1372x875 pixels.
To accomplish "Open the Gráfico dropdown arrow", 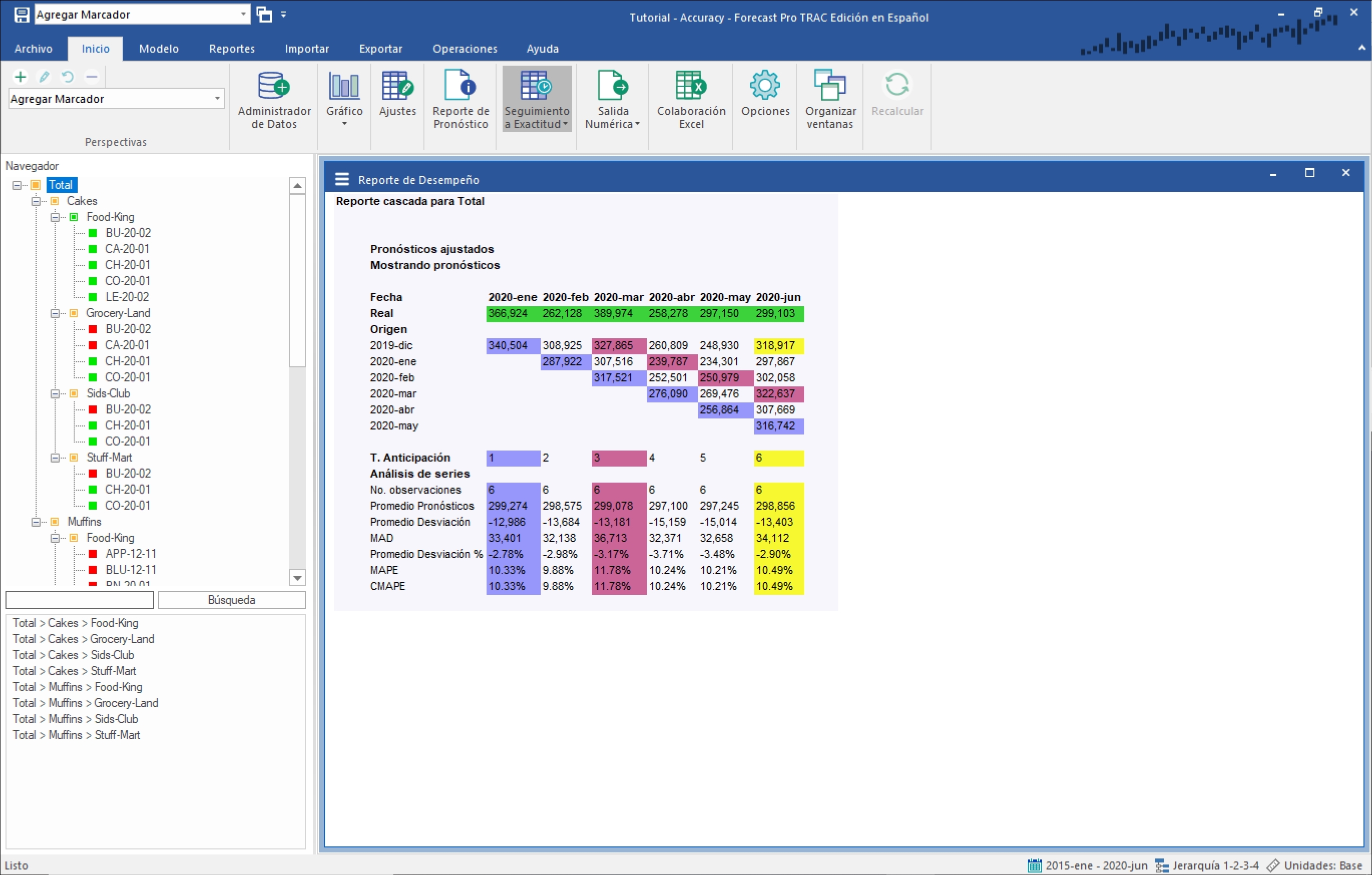I will [x=344, y=124].
